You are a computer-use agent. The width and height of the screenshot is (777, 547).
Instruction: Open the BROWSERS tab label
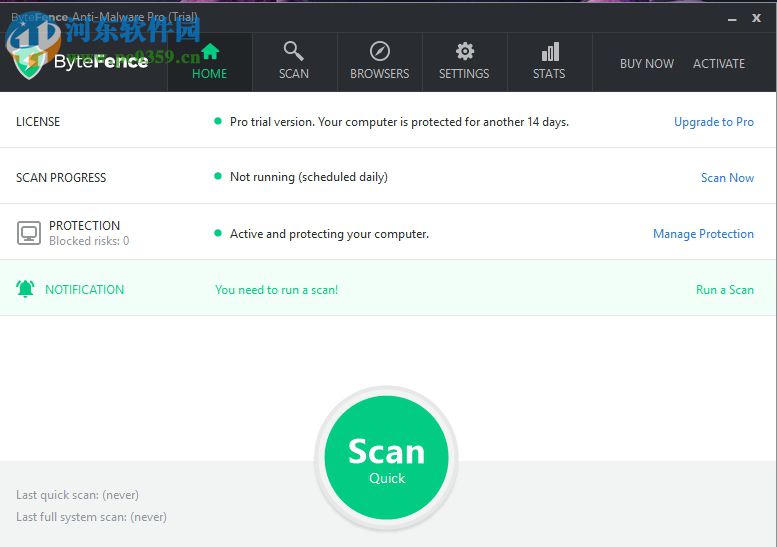click(380, 74)
